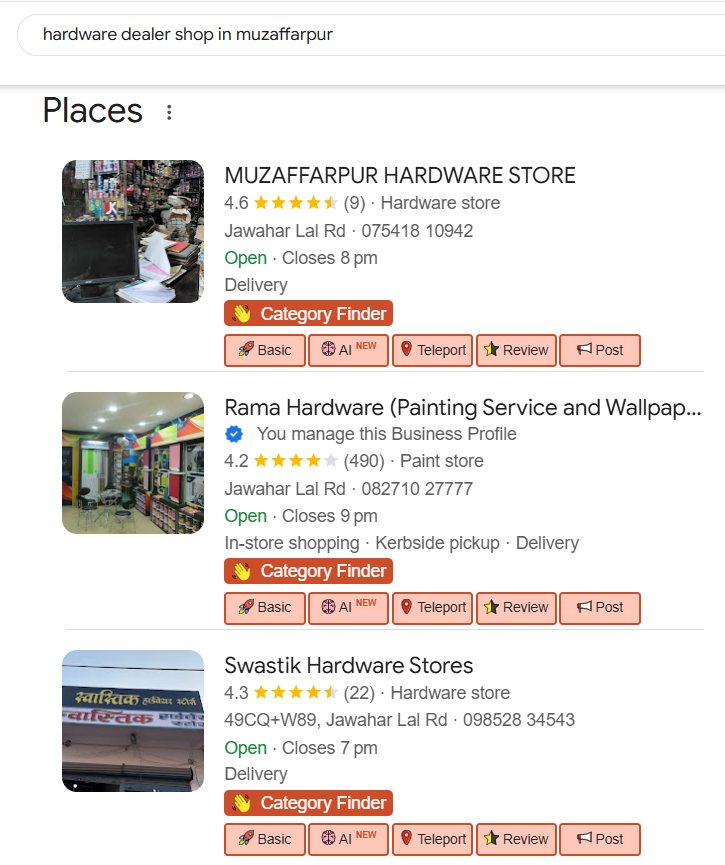
Task: Open Category Finder for Swastik Hardware Stores
Action: (308, 803)
